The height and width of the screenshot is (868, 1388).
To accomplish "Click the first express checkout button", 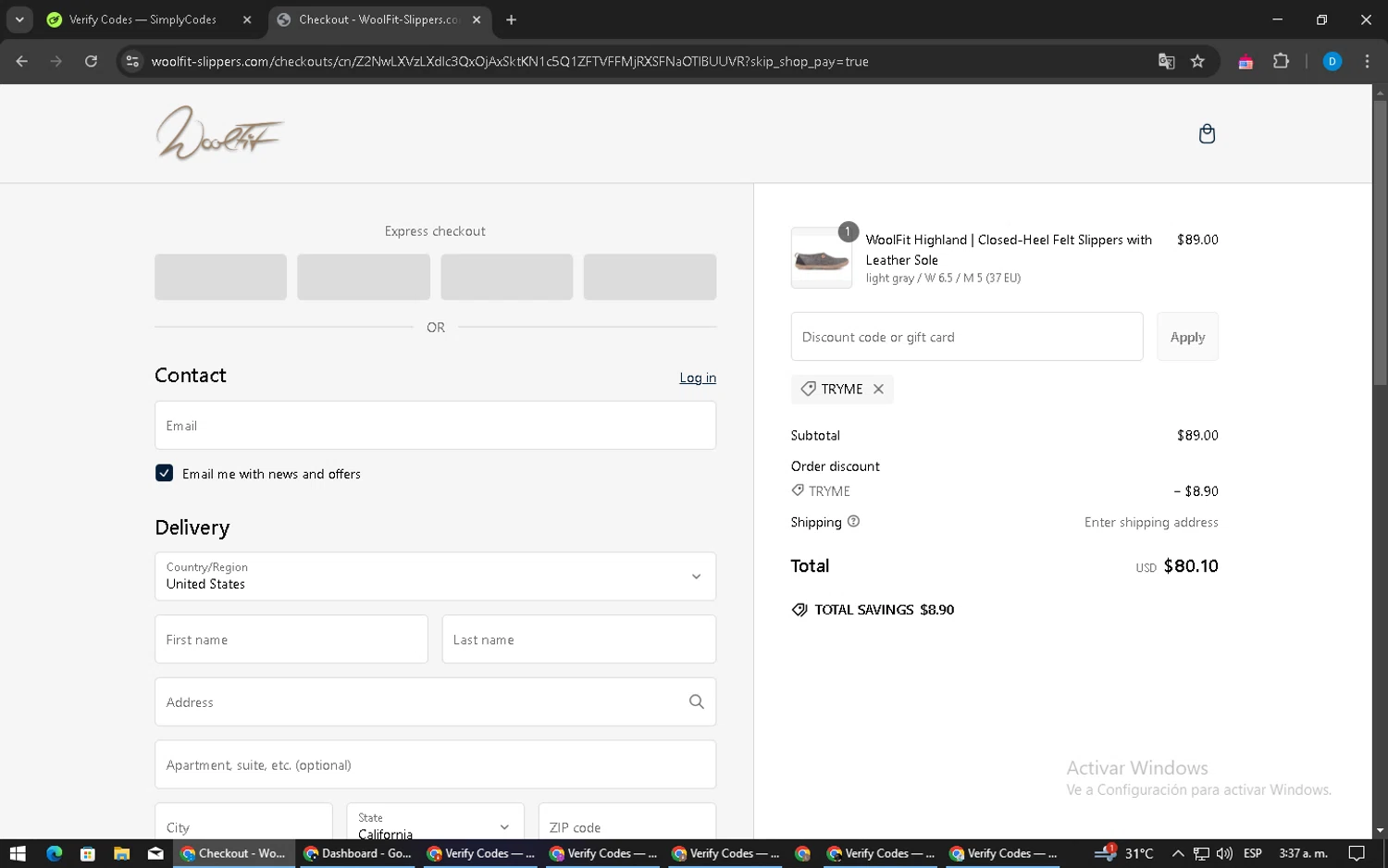I will click(220, 277).
